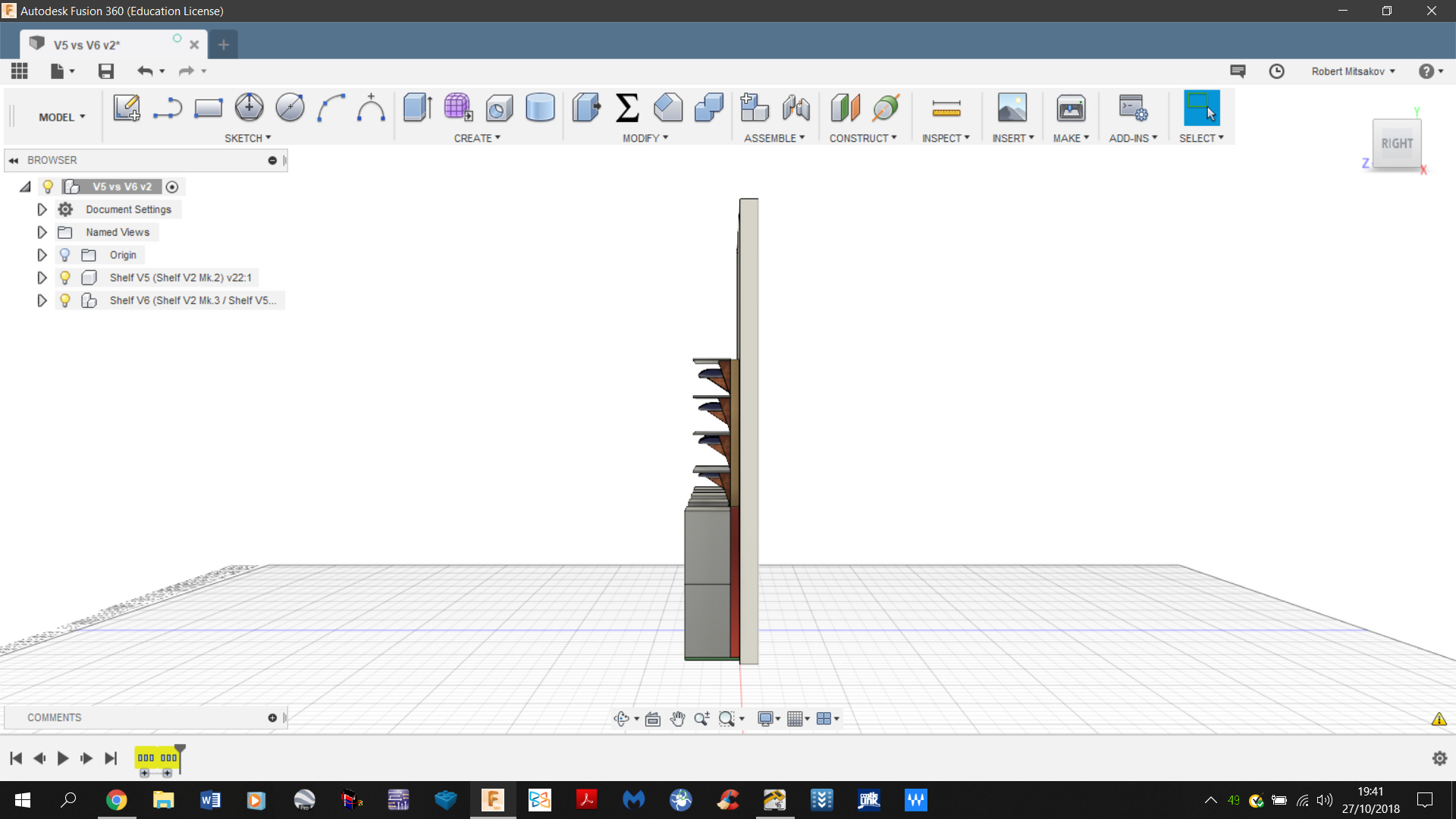Activate the Extrude tool
The image size is (1456, 819).
tap(418, 108)
